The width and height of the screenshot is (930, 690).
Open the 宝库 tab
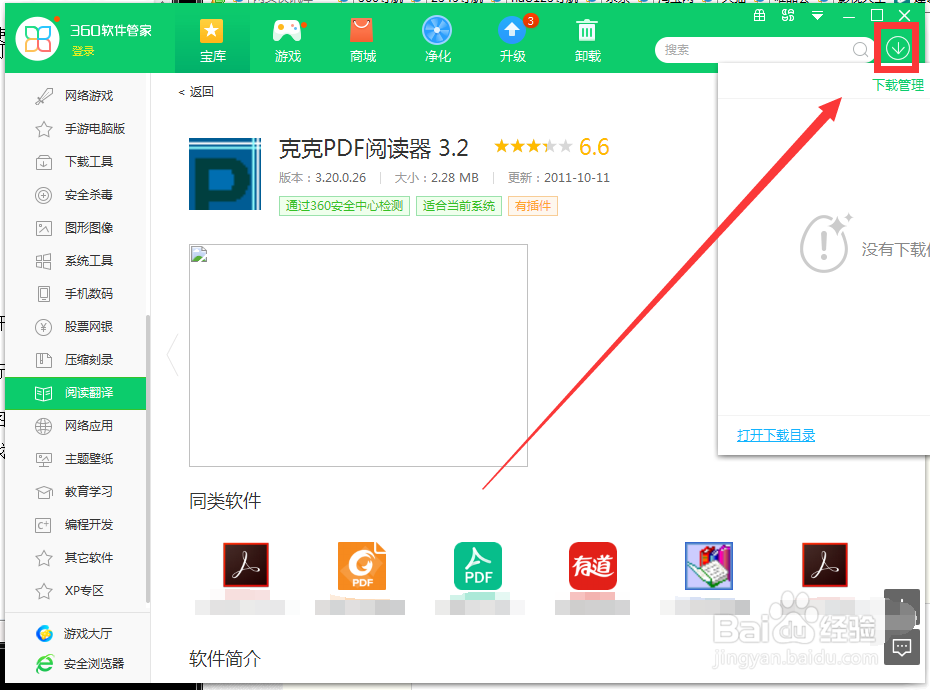point(212,40)
